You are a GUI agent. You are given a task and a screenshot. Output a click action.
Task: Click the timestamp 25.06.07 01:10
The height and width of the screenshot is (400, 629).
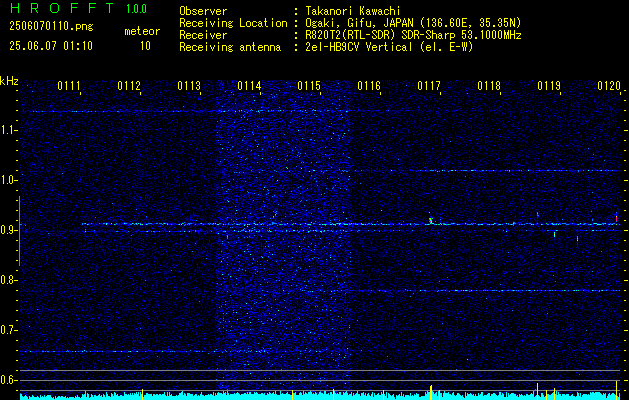51,46
